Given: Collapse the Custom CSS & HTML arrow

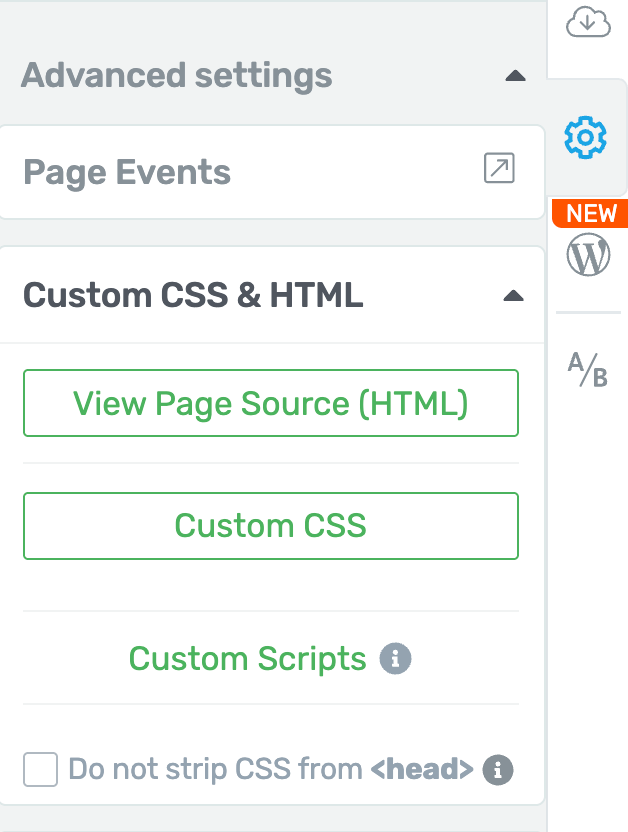Looking at the screenshot, I should point(513,296).
